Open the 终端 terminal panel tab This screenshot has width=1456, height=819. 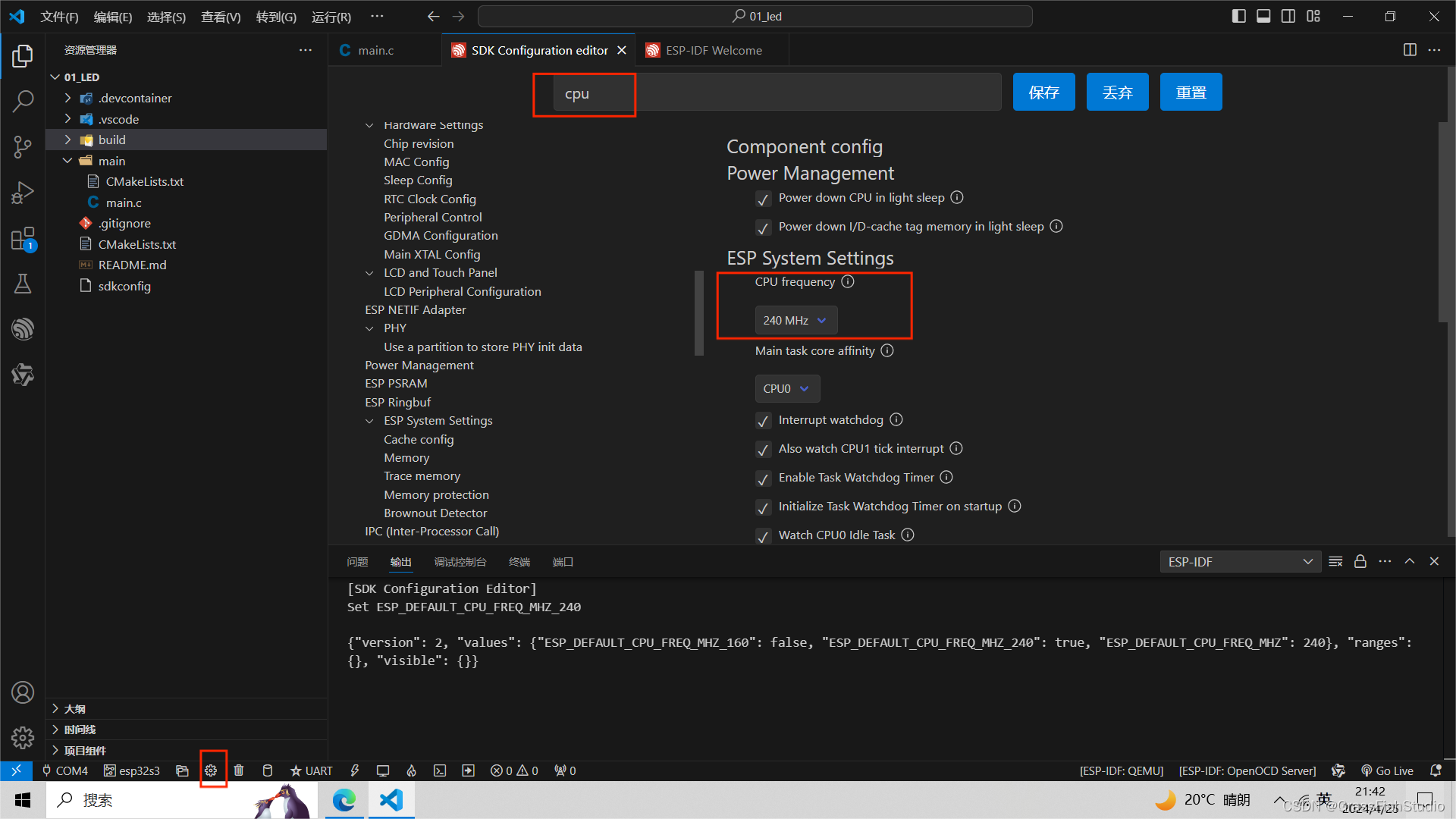click(x=519, y=562)
